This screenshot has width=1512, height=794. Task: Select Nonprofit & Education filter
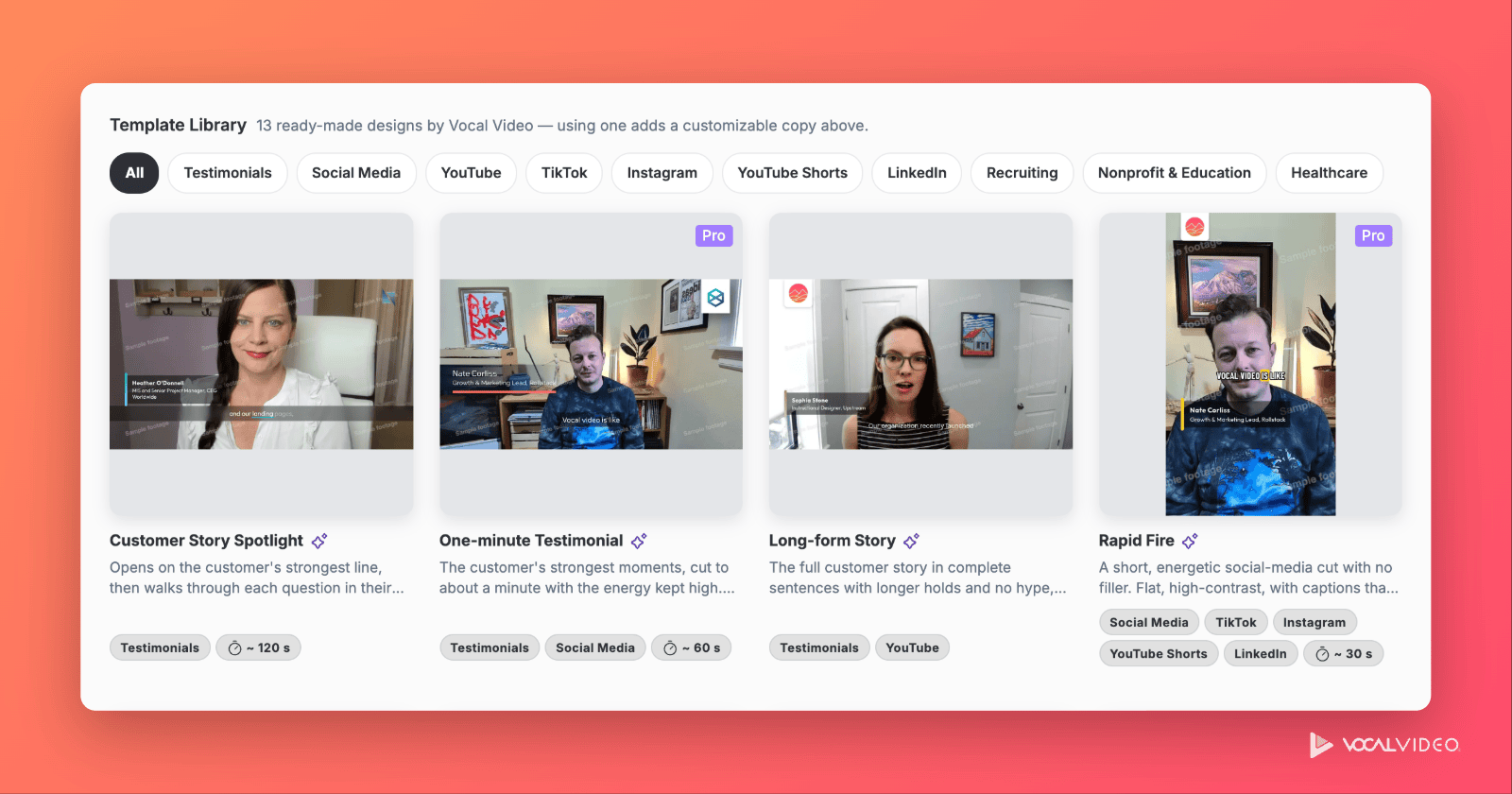[x=1175, y=173]
